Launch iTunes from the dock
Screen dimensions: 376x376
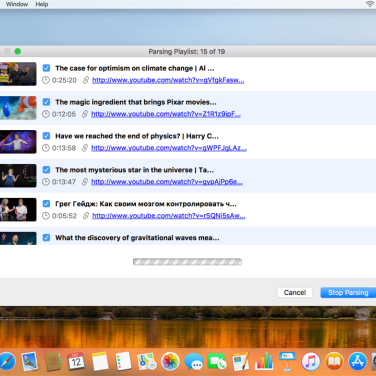[310, 362]
